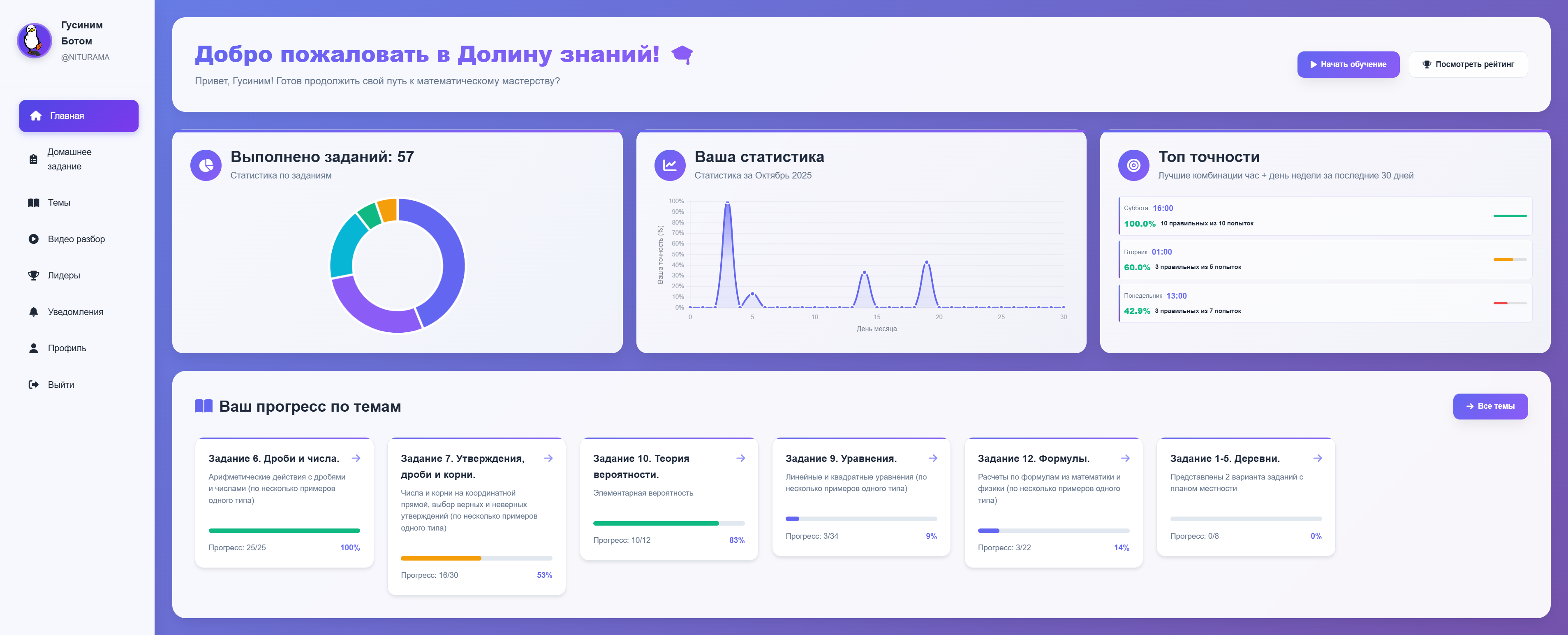Image resolution: width=1568 pixels, height=635 pixels.
Task: Click the target icon beside Топ точности
Action: [1133, 166]
